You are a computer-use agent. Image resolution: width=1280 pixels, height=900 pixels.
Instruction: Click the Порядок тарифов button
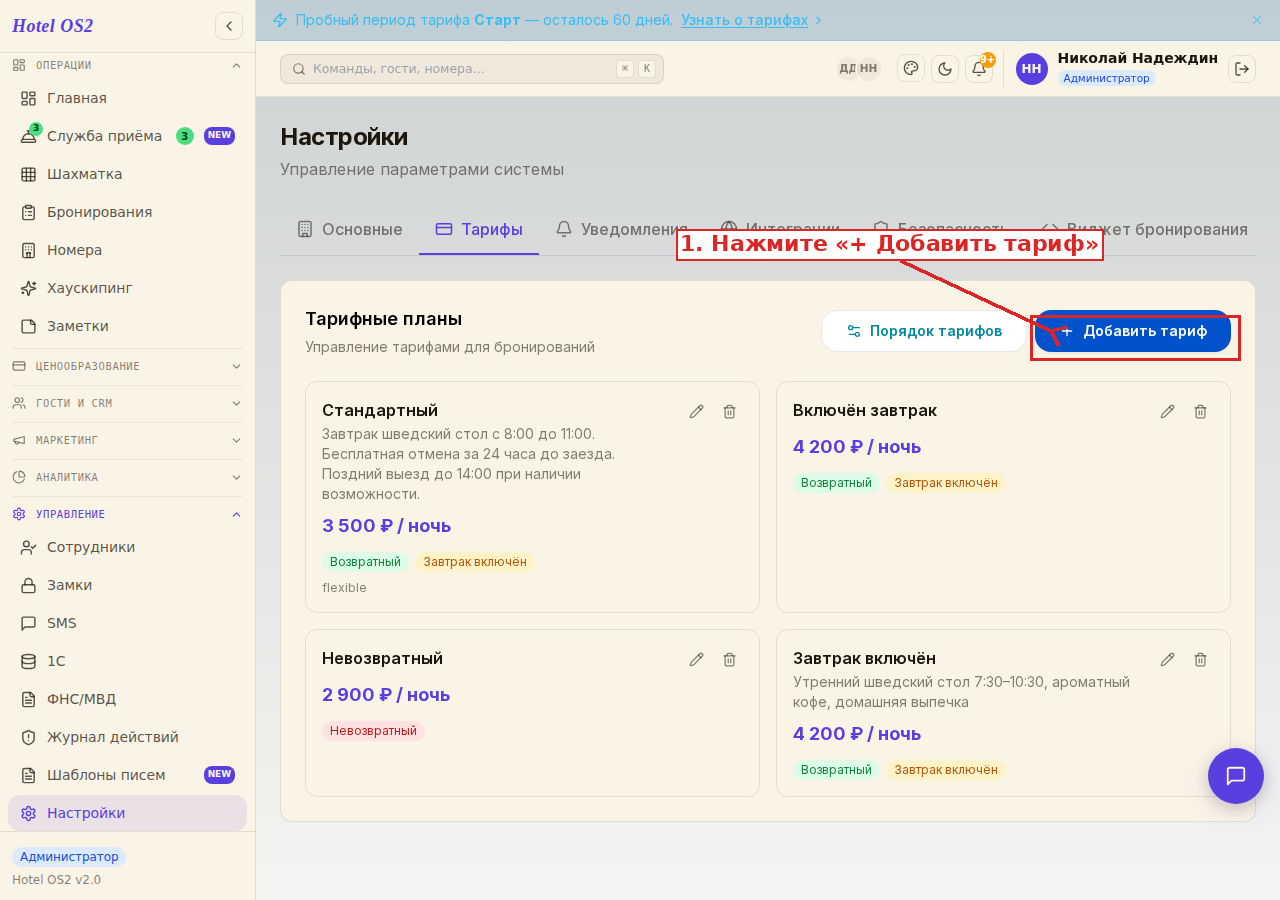[x=924, y=331]
